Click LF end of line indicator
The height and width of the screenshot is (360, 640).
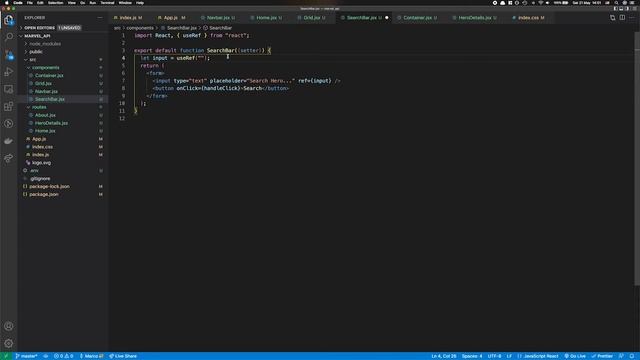pyautogui.click(x=509, y=356)
